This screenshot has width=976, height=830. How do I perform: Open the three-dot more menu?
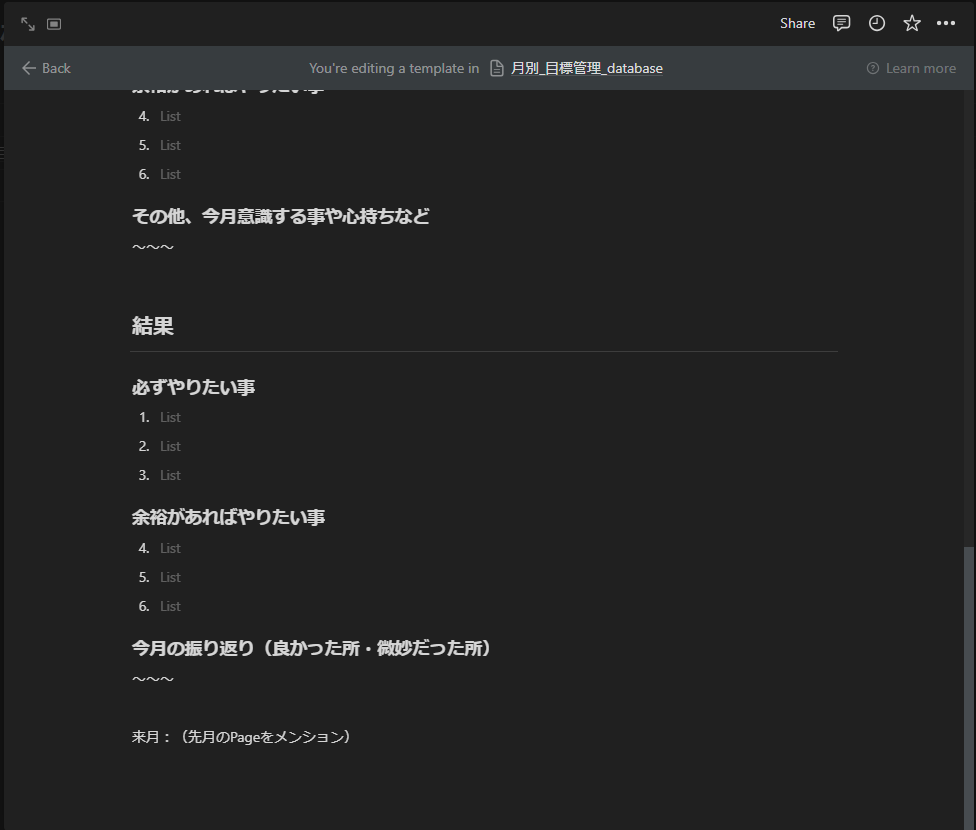(x=946, y=23)
